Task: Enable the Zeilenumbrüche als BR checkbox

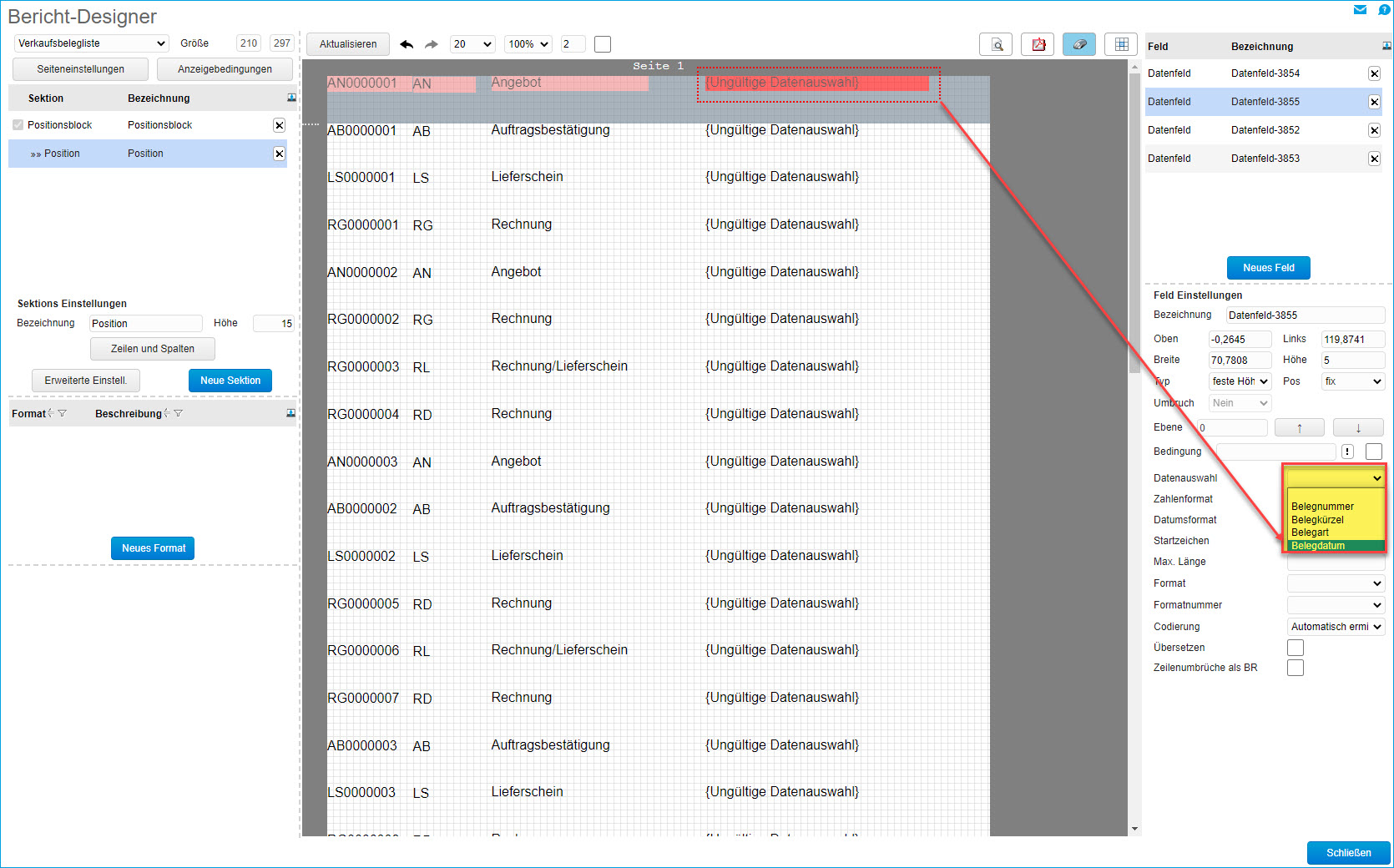Action: click(1295, 668)
